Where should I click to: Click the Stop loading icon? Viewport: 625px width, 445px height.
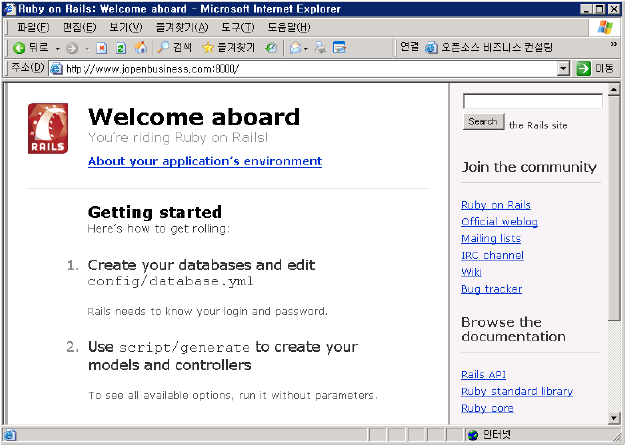tap(102, 48)
